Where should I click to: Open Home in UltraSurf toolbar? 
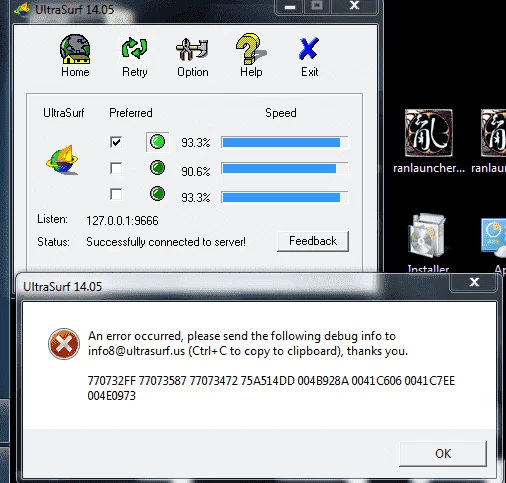(75, 55)
